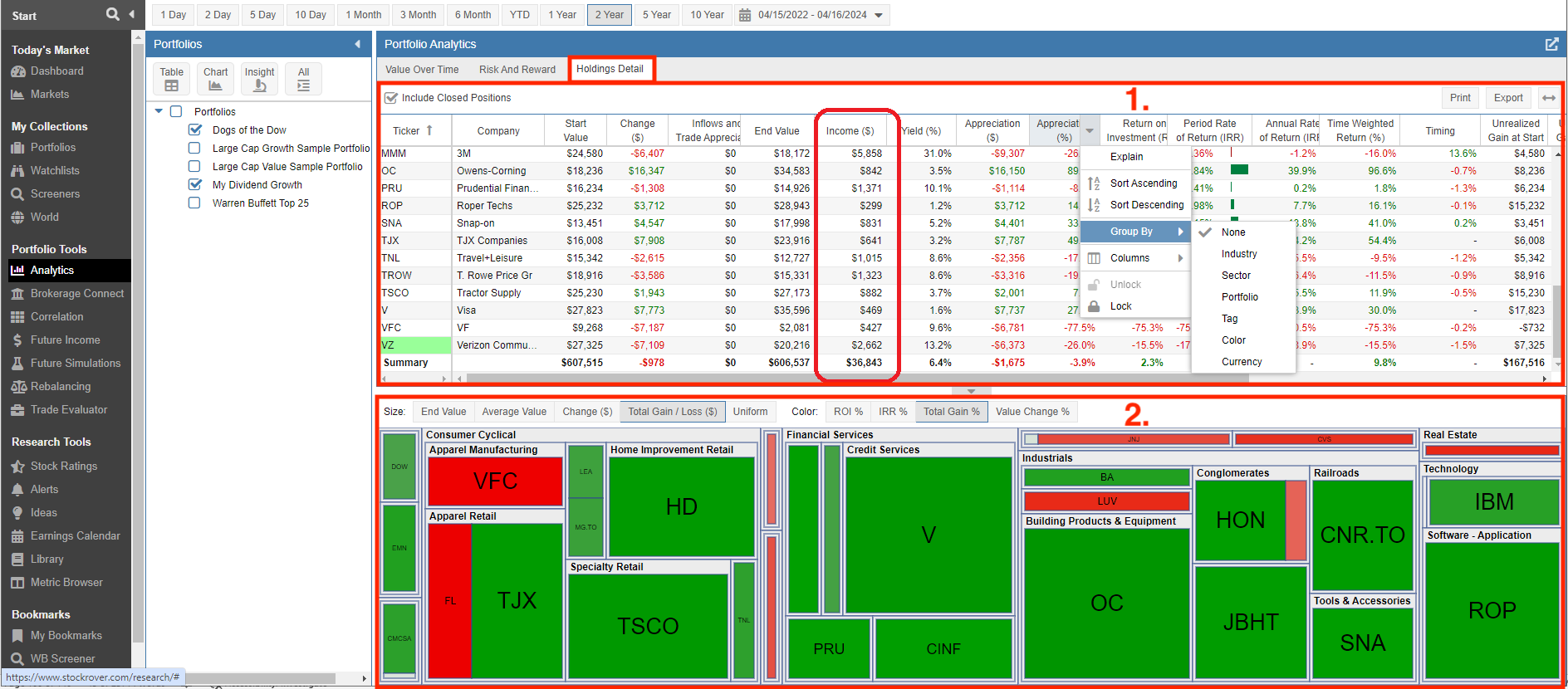Switch Portfolios panel to Table view
This screenshot has height=689, width=1568.
click(172, 79)
